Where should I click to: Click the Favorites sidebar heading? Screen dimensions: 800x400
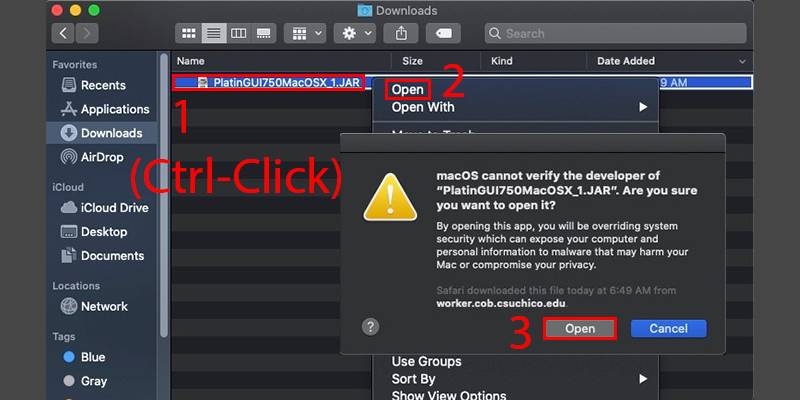(74, 65)
